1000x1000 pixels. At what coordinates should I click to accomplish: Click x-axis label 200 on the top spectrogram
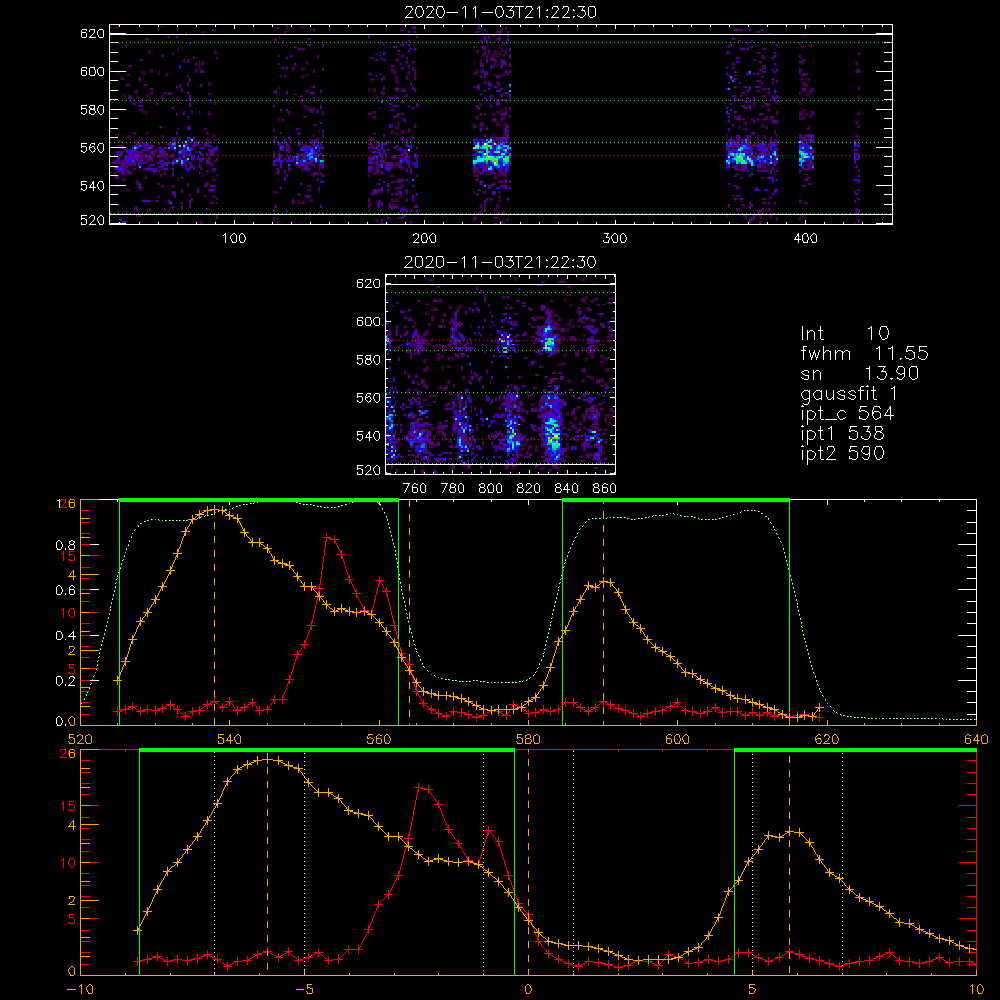(x=424, y=239)
